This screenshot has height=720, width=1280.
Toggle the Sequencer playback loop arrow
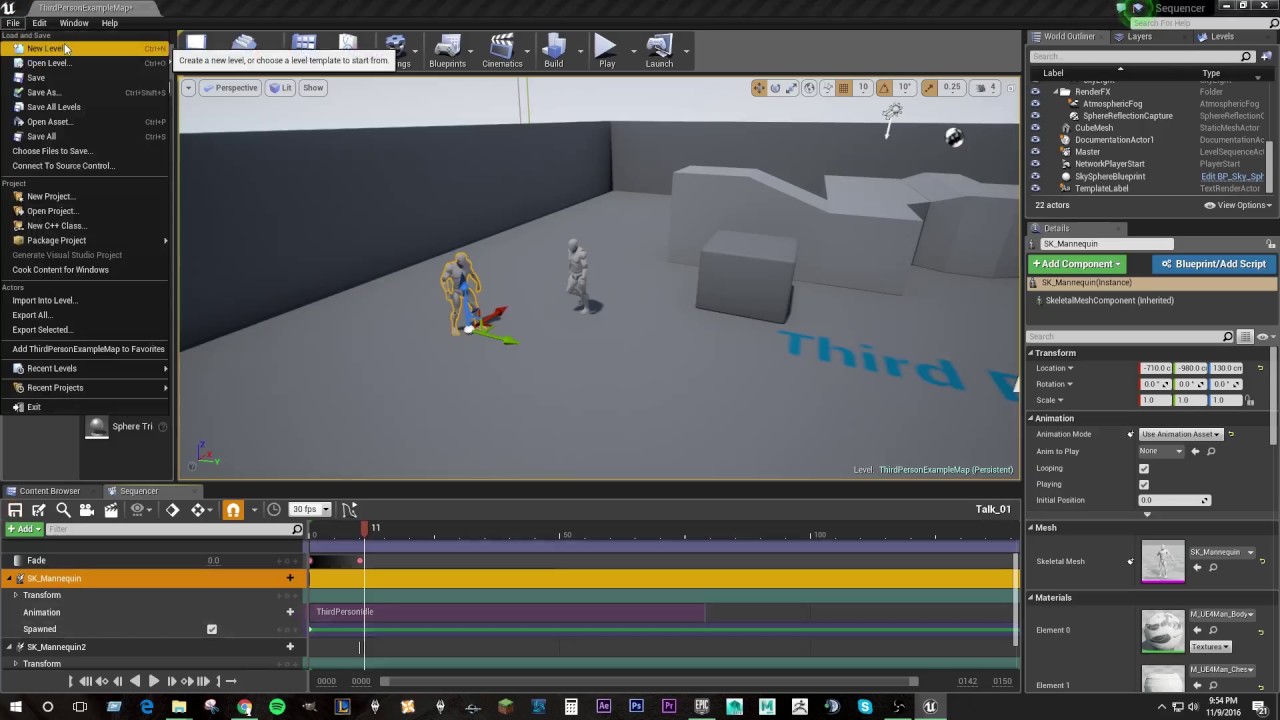(x=231, y=681)
